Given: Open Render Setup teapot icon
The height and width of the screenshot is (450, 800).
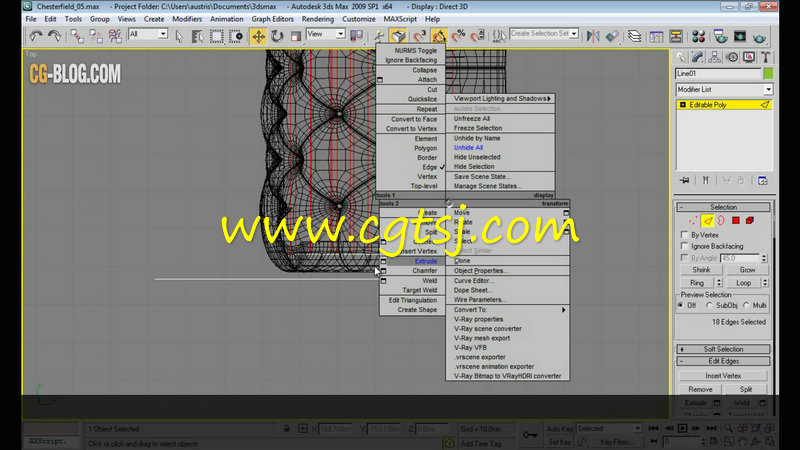Looking at the screenshot, I should [x=720, y=36].
